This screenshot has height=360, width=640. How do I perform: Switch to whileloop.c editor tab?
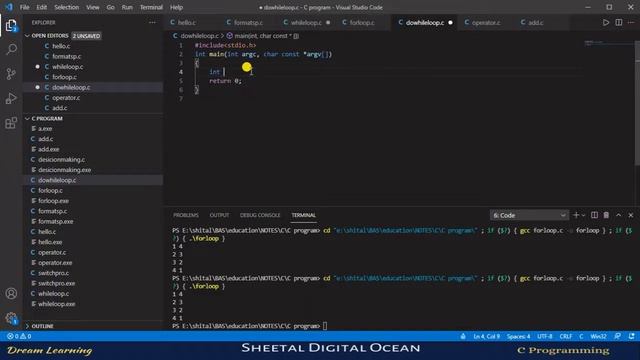click(306, 22)
